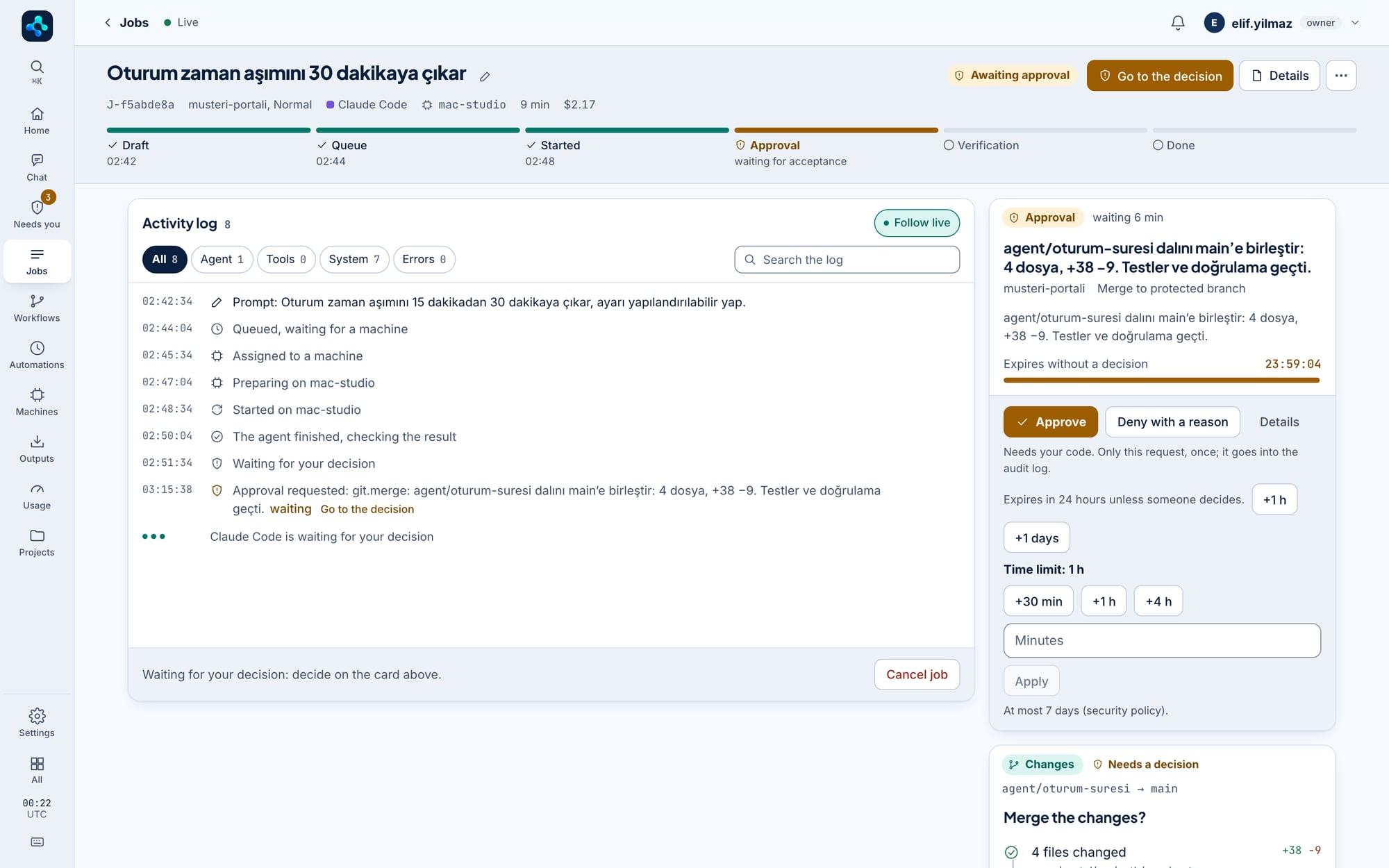The width and height of the screenshot is (1389, 868).
Task: Approve the merge request
Action: pyautogui.click(x=1050, y=422)
